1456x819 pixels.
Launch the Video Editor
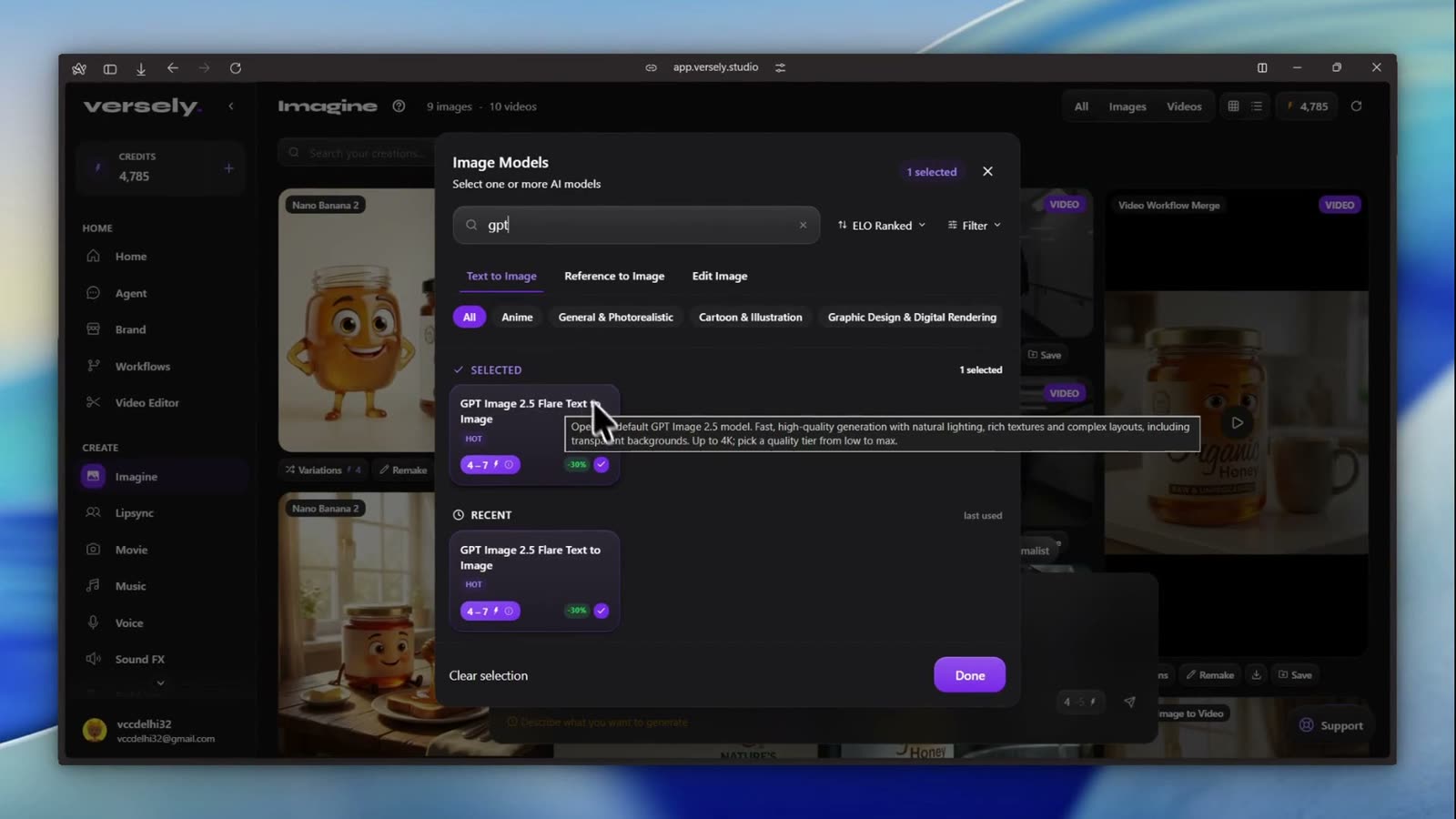(x=147, y=402)
